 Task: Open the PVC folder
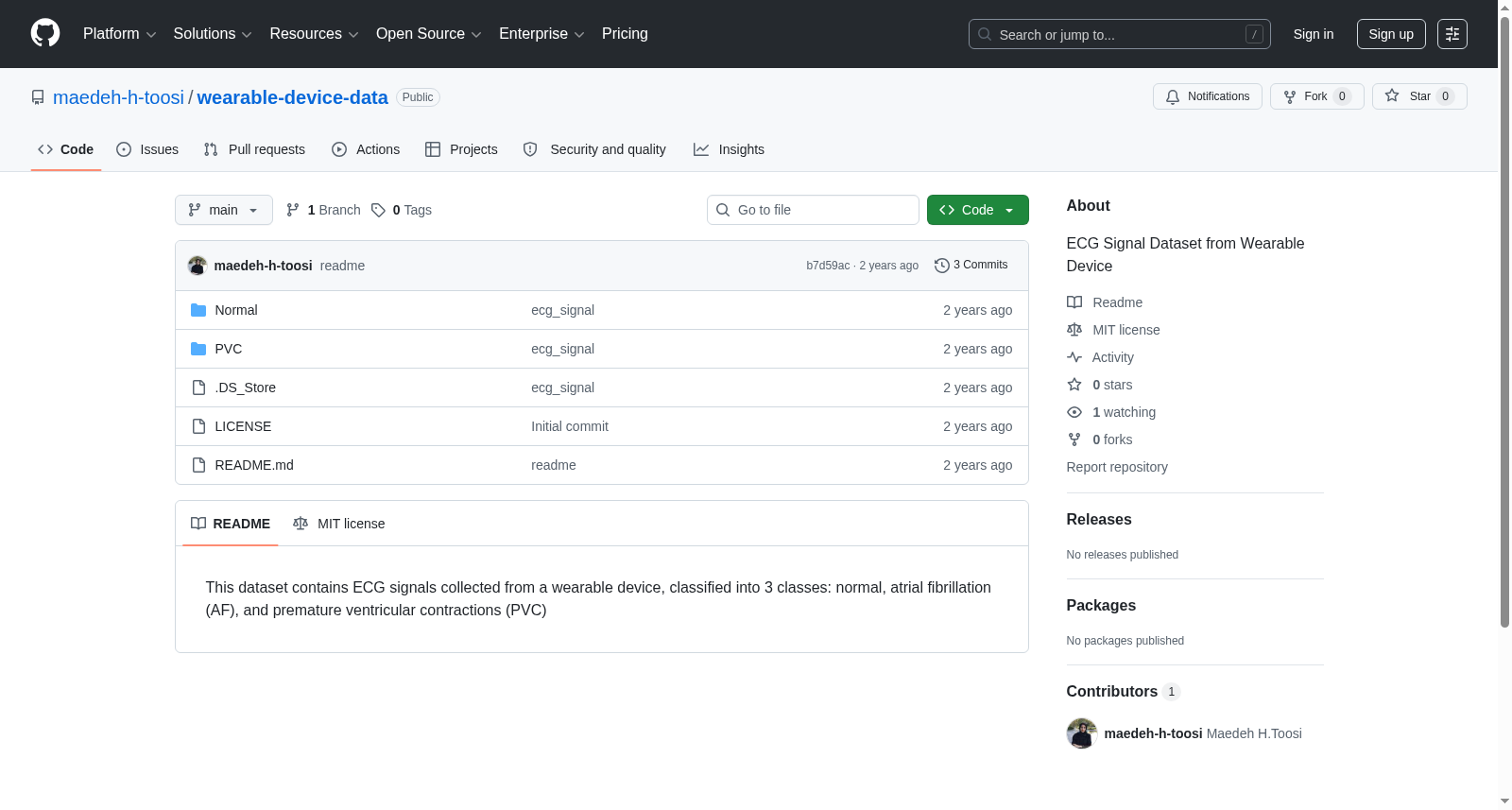tap(229, 349)
